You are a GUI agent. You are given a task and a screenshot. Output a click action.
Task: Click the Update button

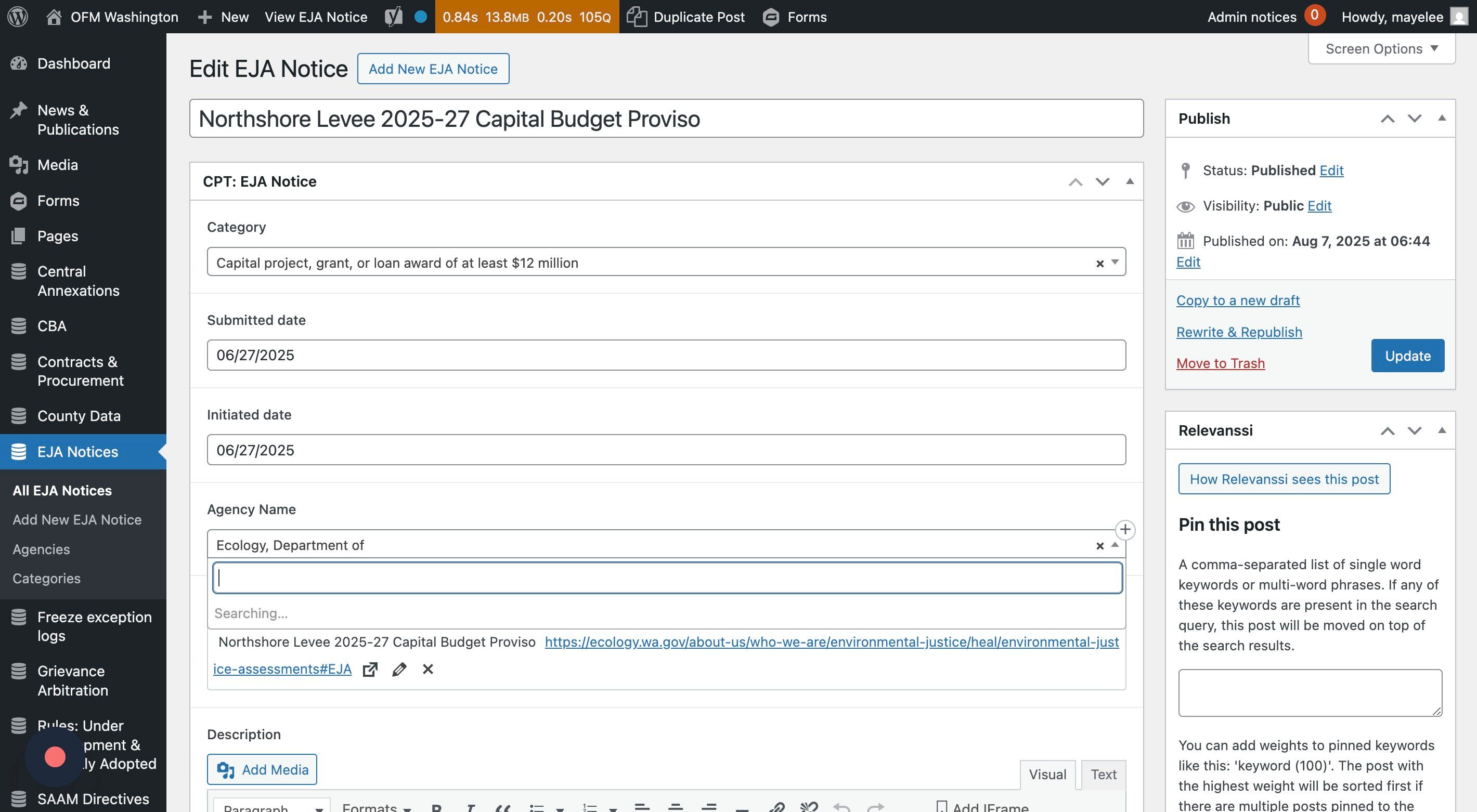1408,356
